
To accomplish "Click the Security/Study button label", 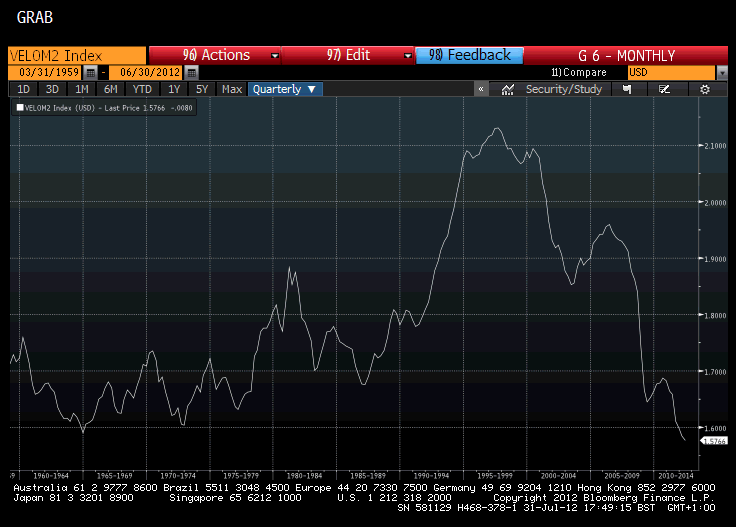I will (564, 89).
